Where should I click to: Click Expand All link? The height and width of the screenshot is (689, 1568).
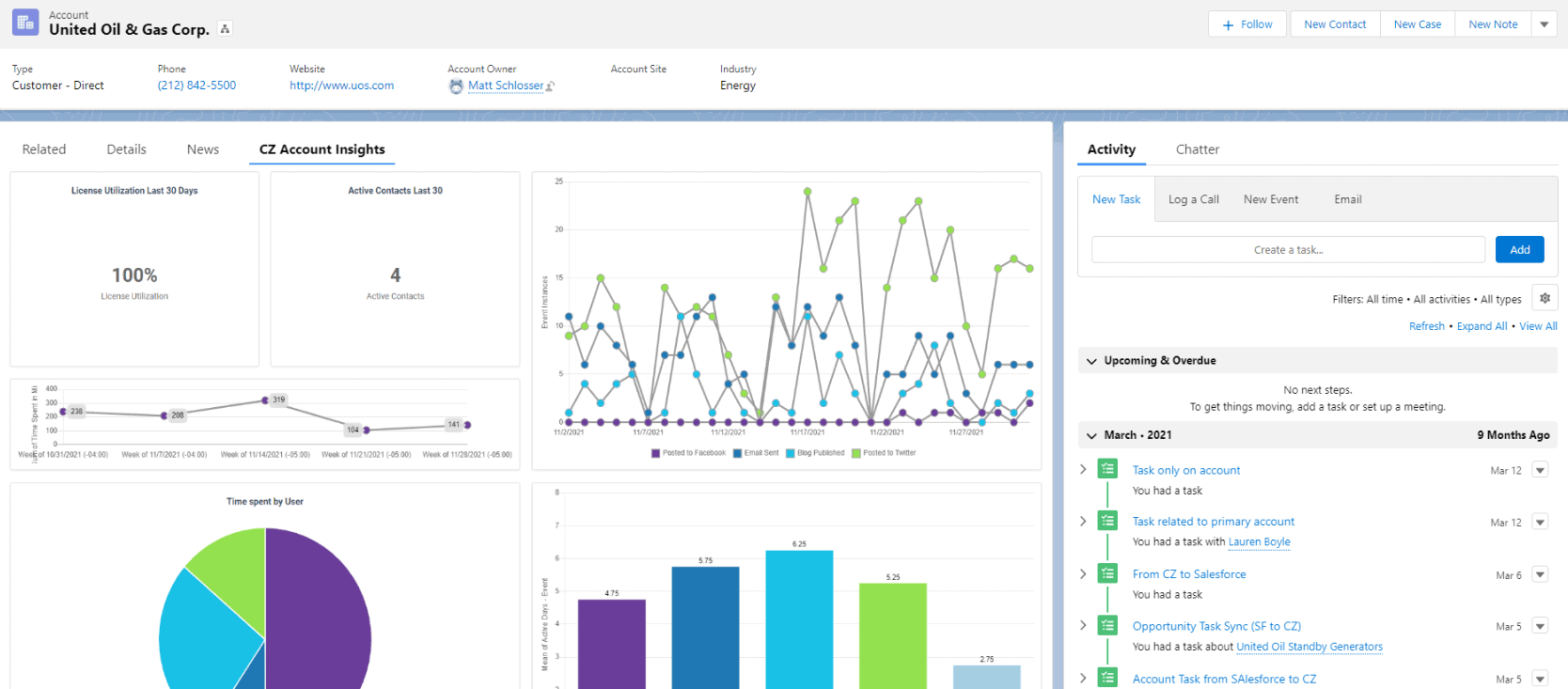point(1482,326)
